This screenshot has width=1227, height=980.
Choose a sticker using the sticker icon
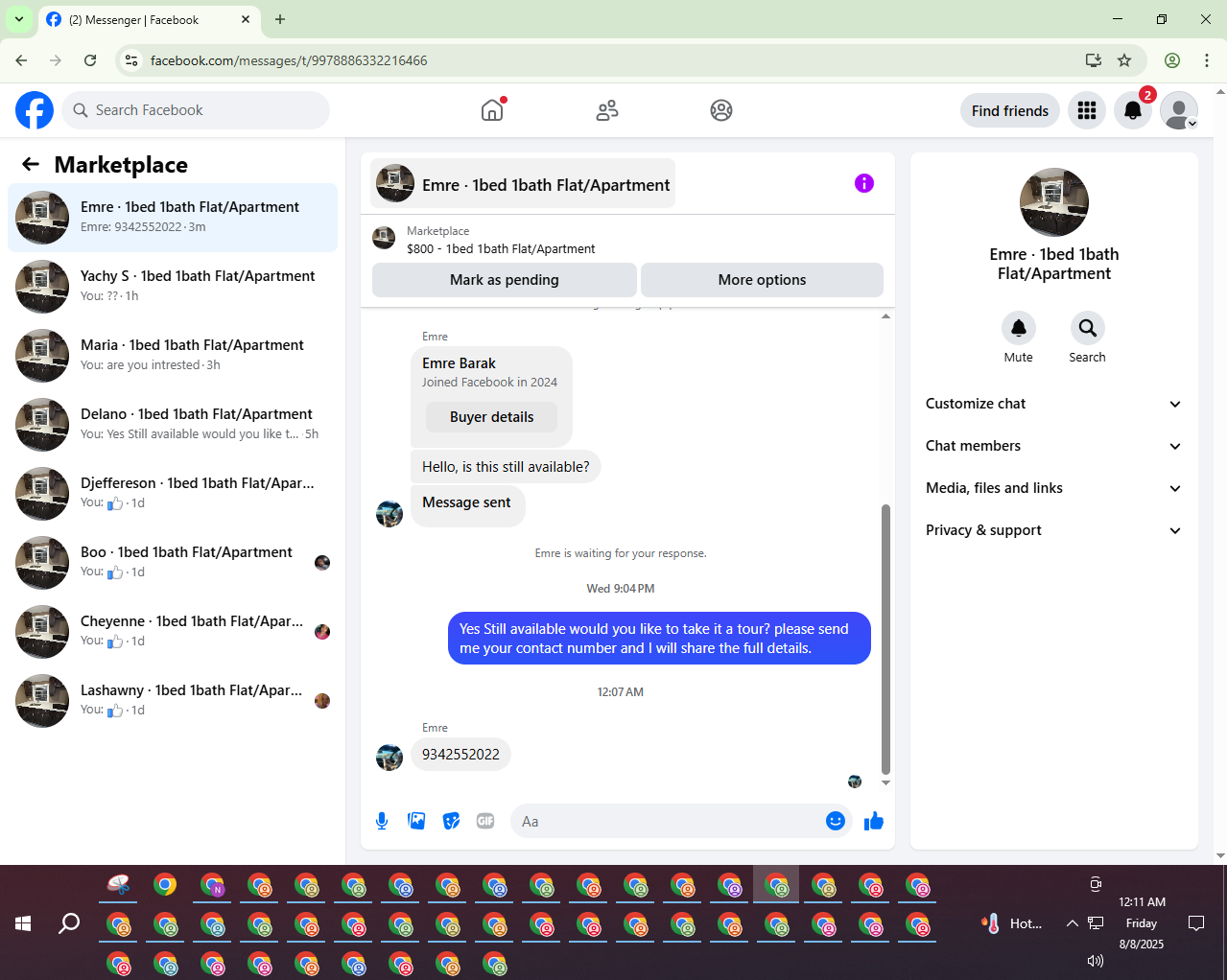tap(451, 821)
